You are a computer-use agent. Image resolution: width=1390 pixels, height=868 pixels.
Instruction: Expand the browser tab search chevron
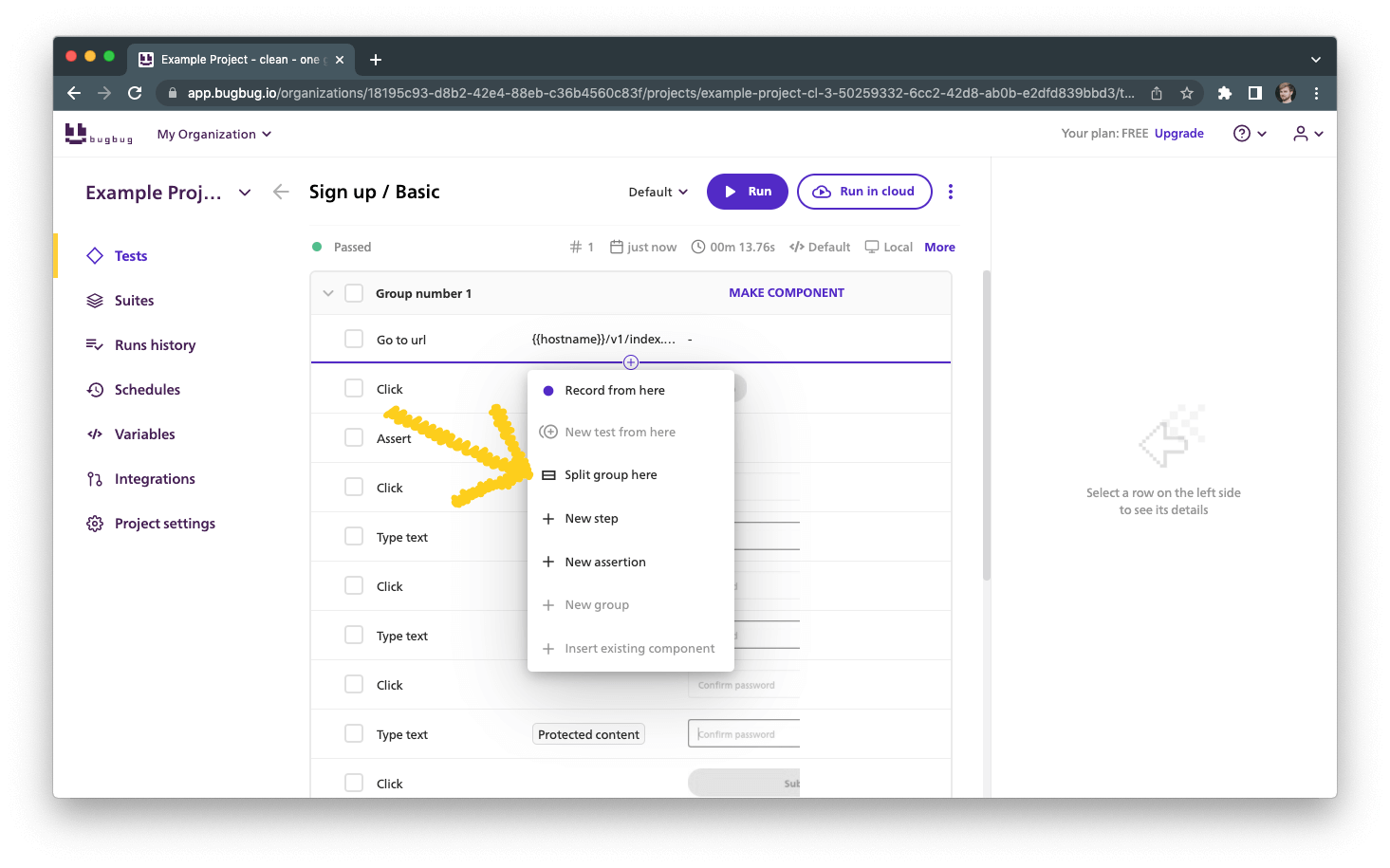(1316, 60)
